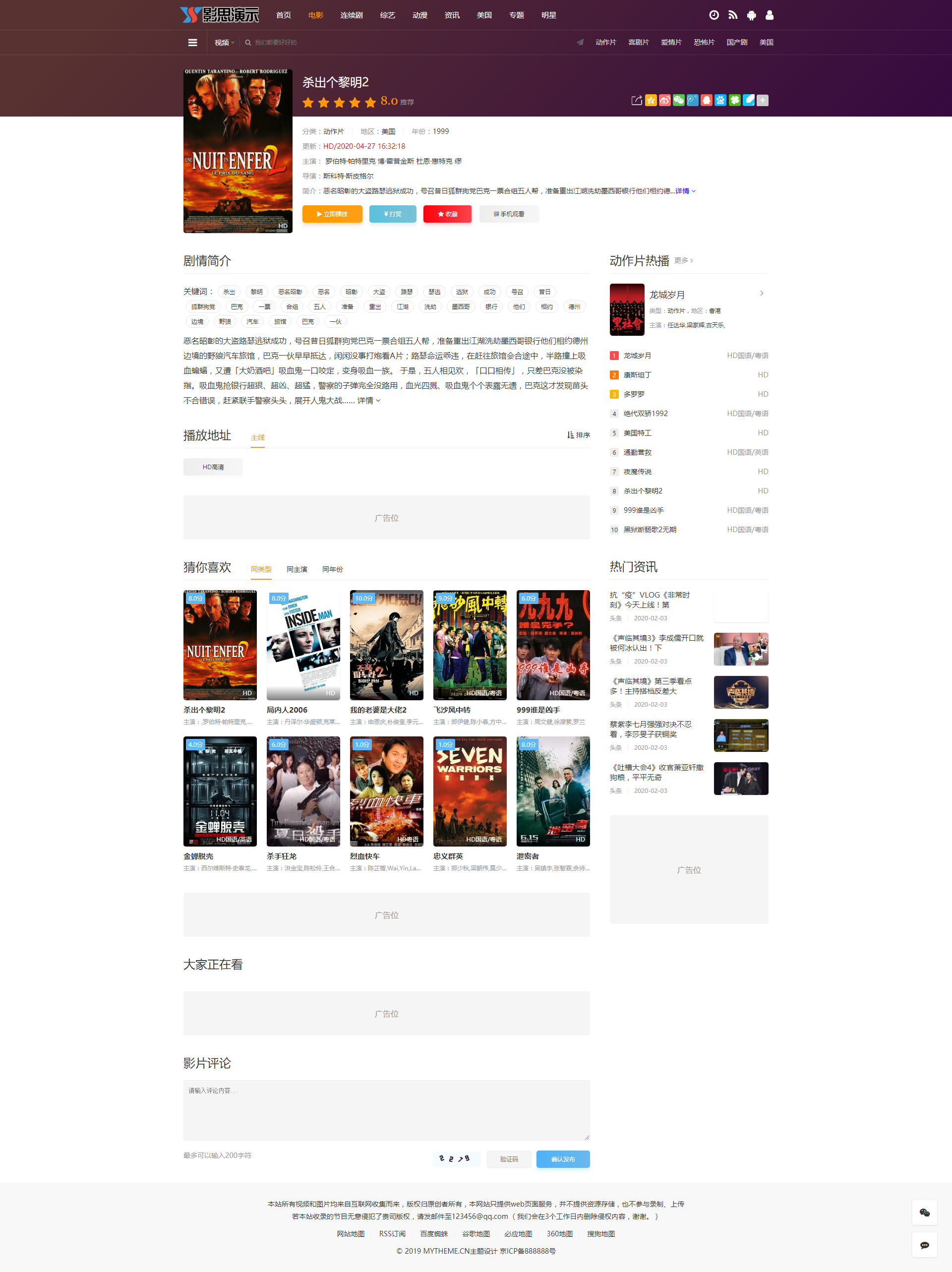
Task: Open the 视频 search type dropdown
Action: 224,43
